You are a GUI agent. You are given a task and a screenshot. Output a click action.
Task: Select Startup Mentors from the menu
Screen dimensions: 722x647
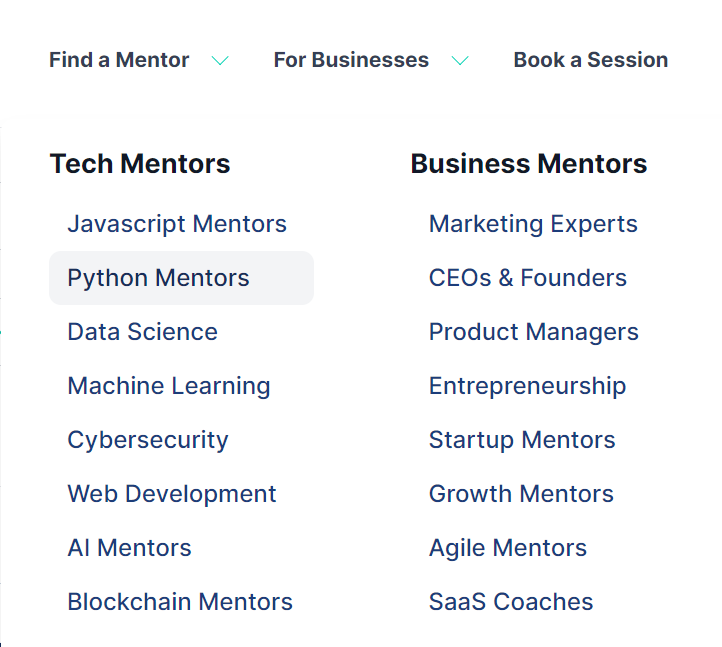[x=522, y=440]
